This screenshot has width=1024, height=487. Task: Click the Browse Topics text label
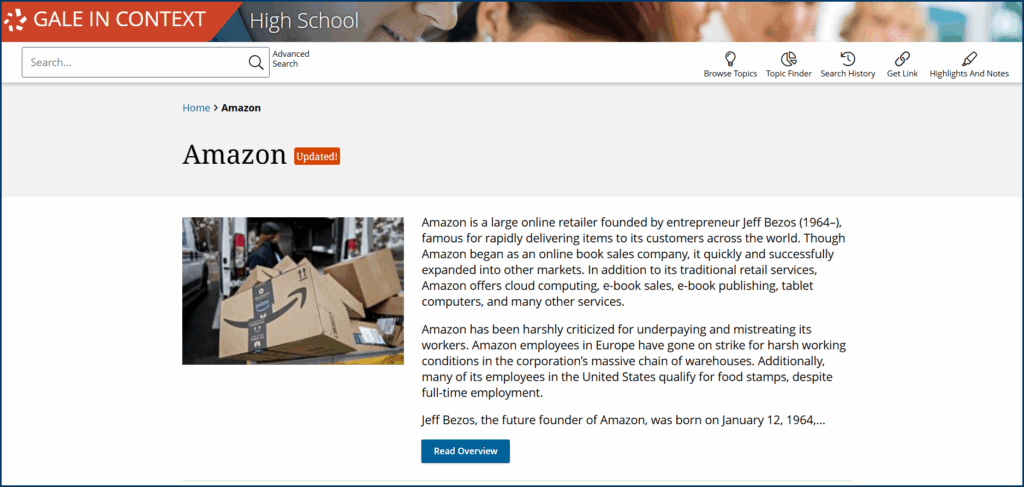coord(730,74)
